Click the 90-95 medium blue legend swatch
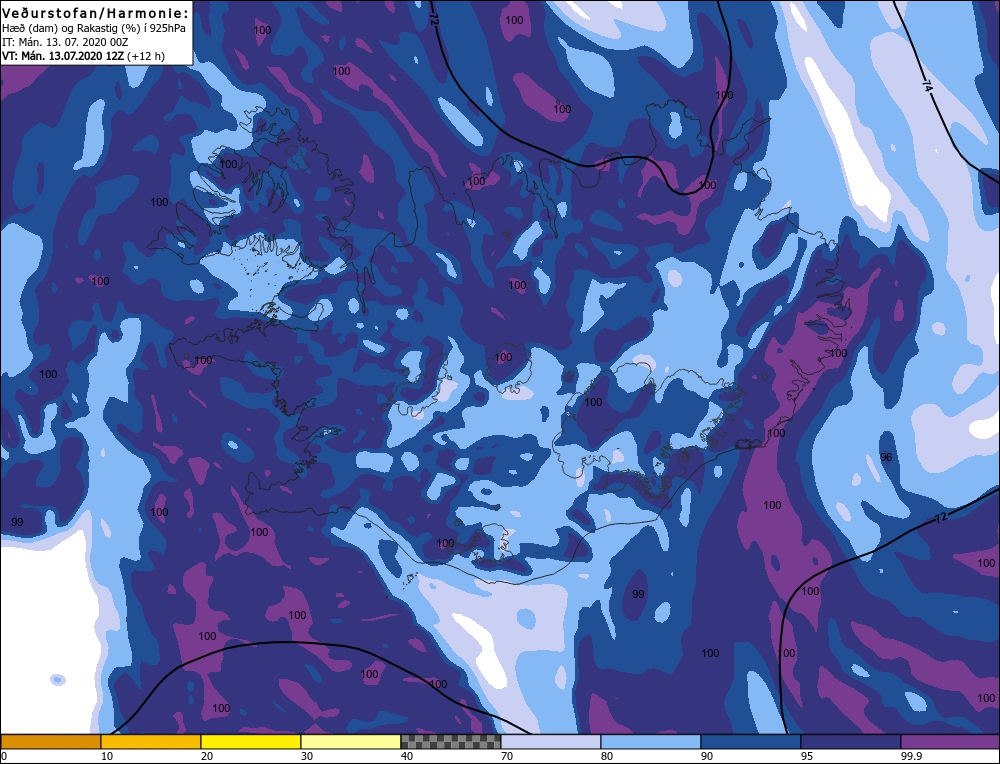Image resolution: width=1000 pixels, height=764 pixels. click(x=751, y=741)
